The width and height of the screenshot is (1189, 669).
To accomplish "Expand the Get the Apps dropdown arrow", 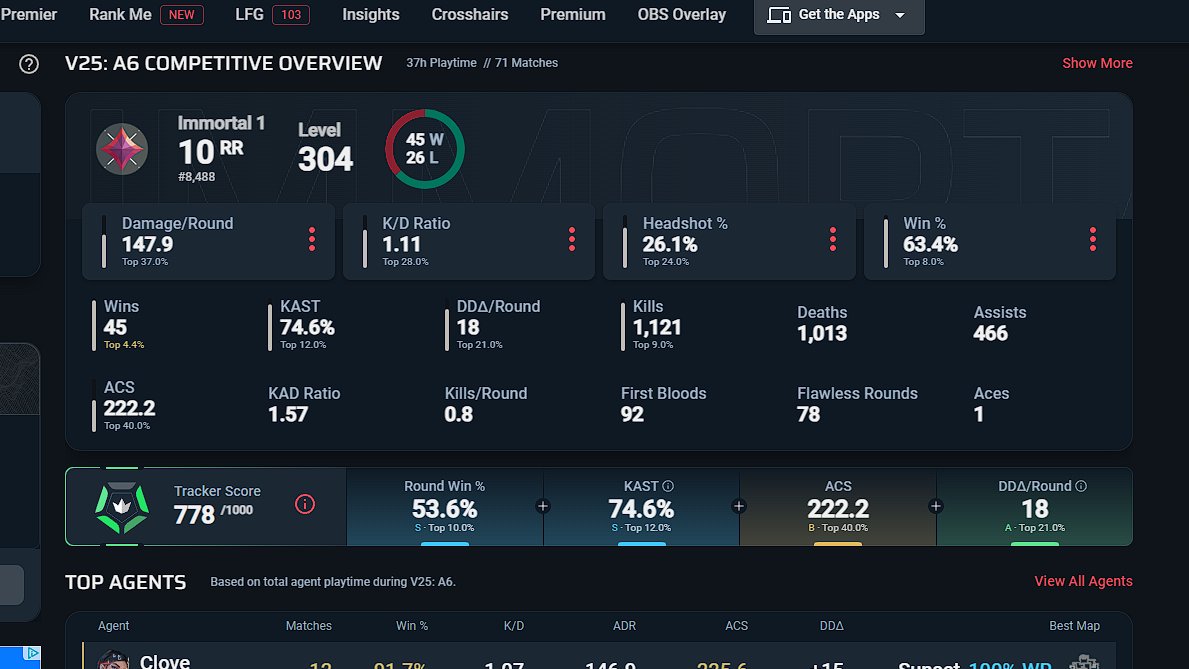I will 900,15.
